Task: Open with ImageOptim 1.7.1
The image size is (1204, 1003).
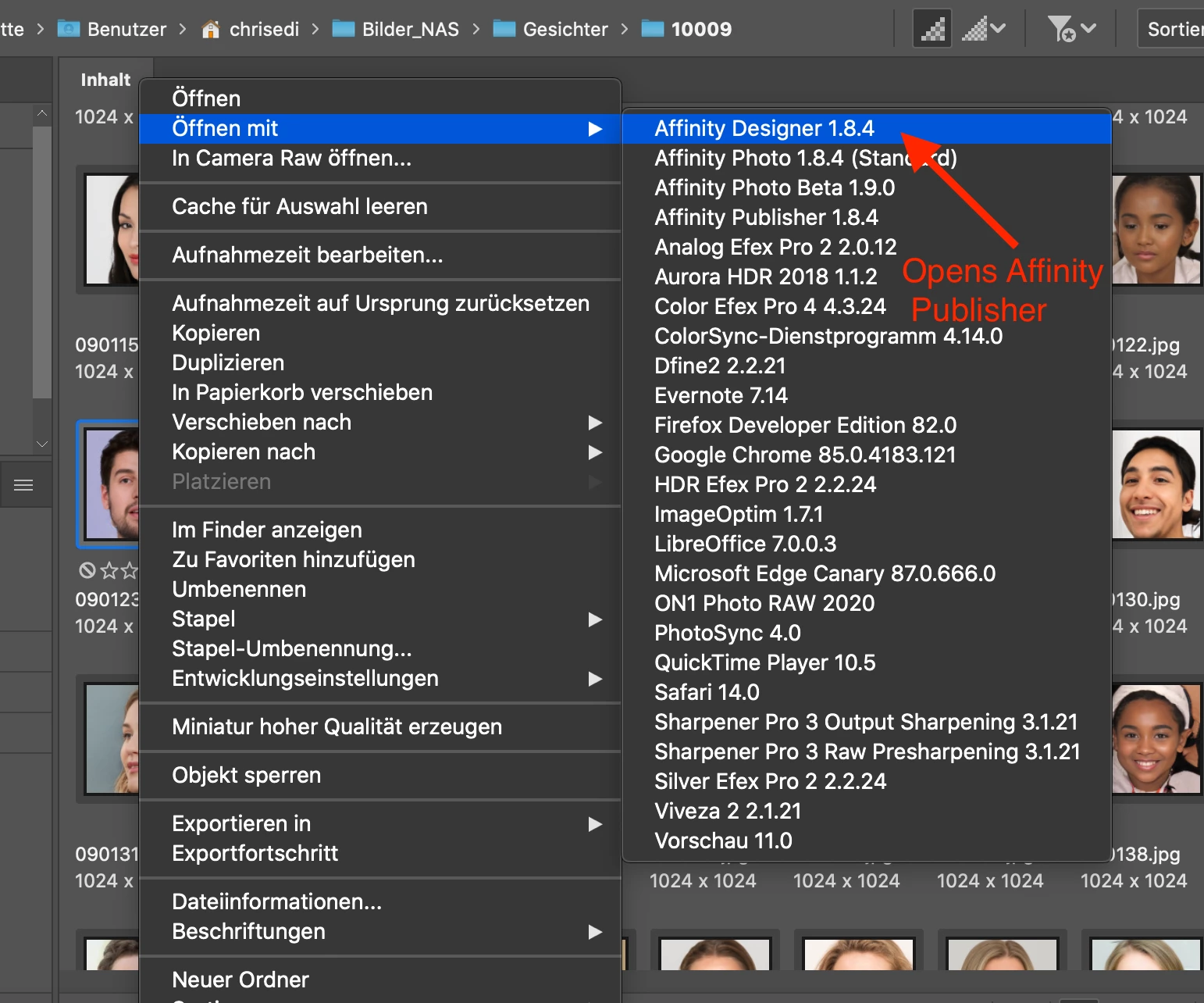Action: tap(867, 514)
